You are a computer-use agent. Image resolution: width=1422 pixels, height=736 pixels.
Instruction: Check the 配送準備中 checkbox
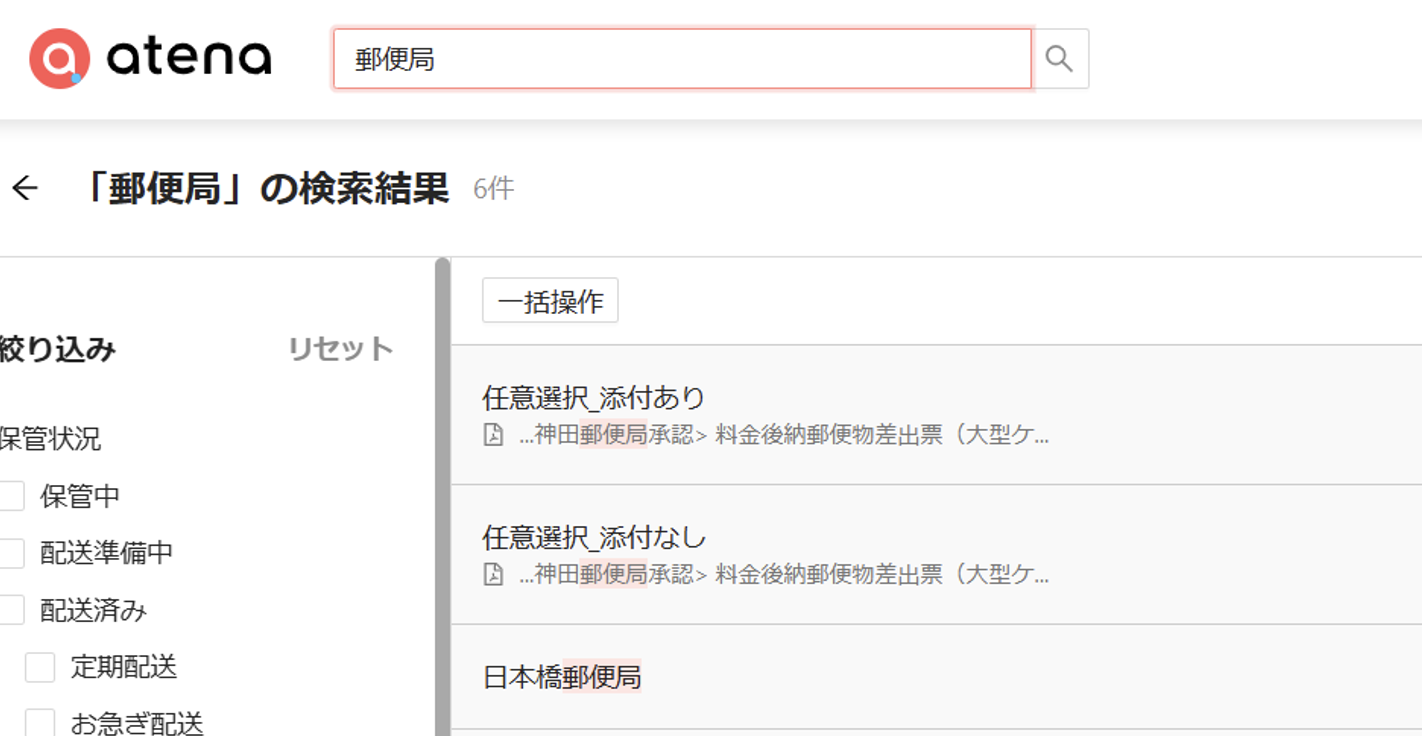pyautogui.click(x=12, y=552)
